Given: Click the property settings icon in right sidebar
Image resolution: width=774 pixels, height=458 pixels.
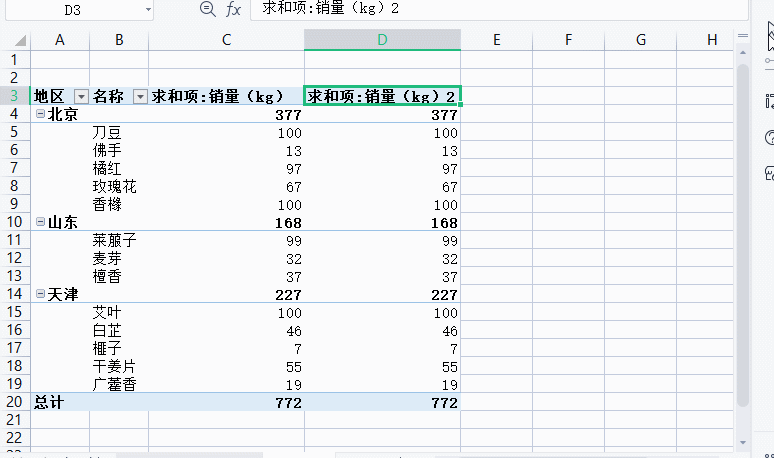Looking at the screenshot, I should click(x=768, y=101).
